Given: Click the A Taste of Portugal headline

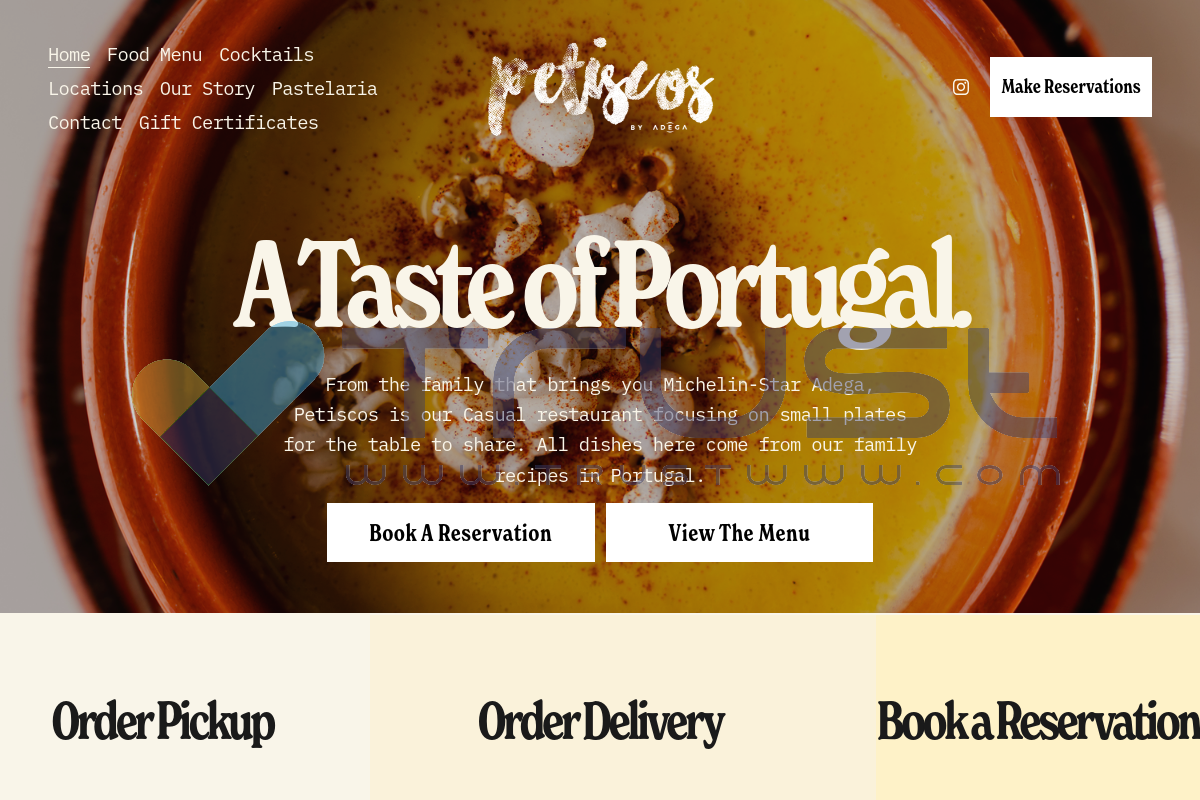Looking at the screenshot, I should (x=602, y=284).
